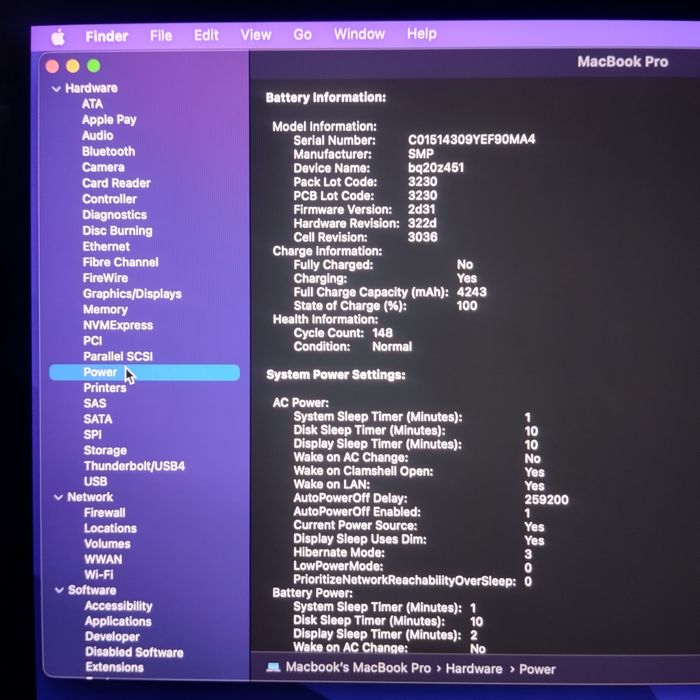The height and width of the screenshot is (700, 700).
Task: Collapse the Network section chevron
Action: point(58,497)
